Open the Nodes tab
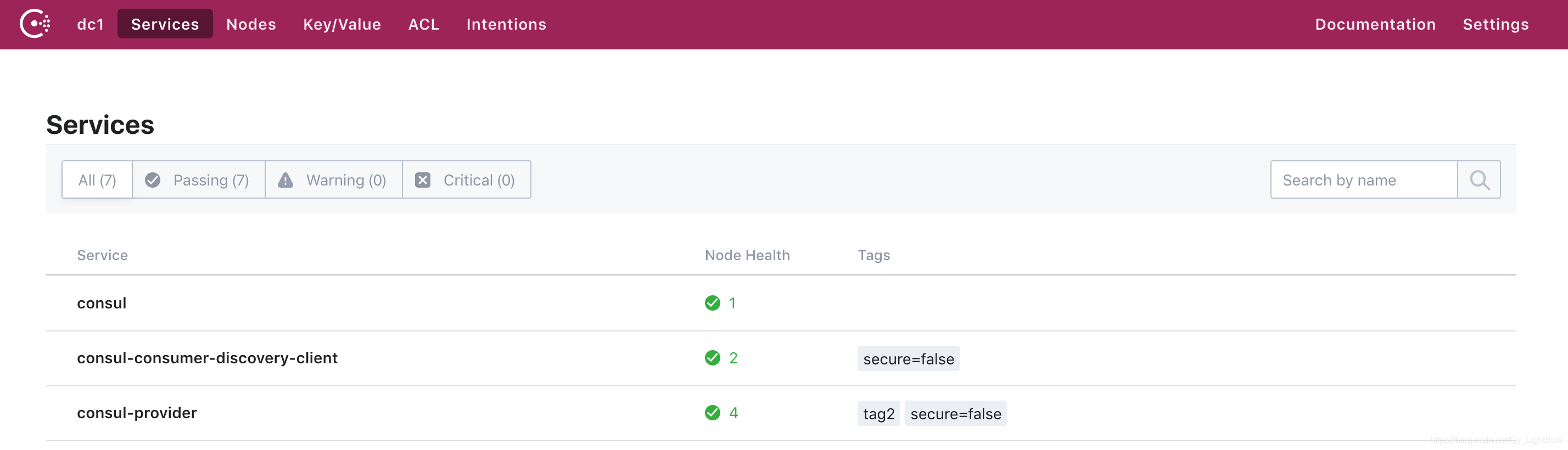1568x450 pixels. point(251,24)
